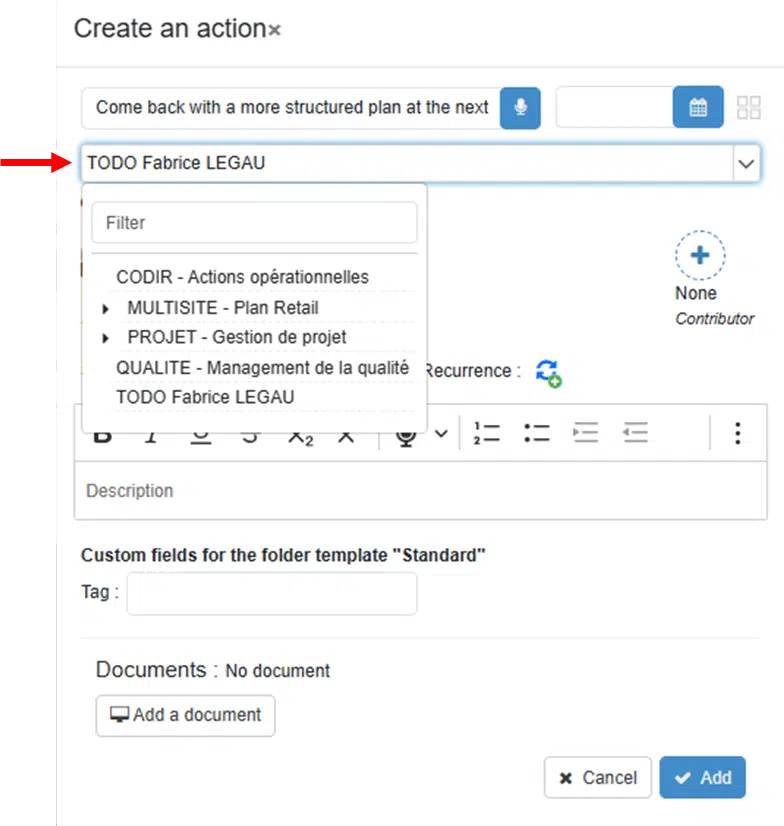Expand the PROJET - Gestion de projet node
This screenshot has height=826, width=784.
[106, 338]
